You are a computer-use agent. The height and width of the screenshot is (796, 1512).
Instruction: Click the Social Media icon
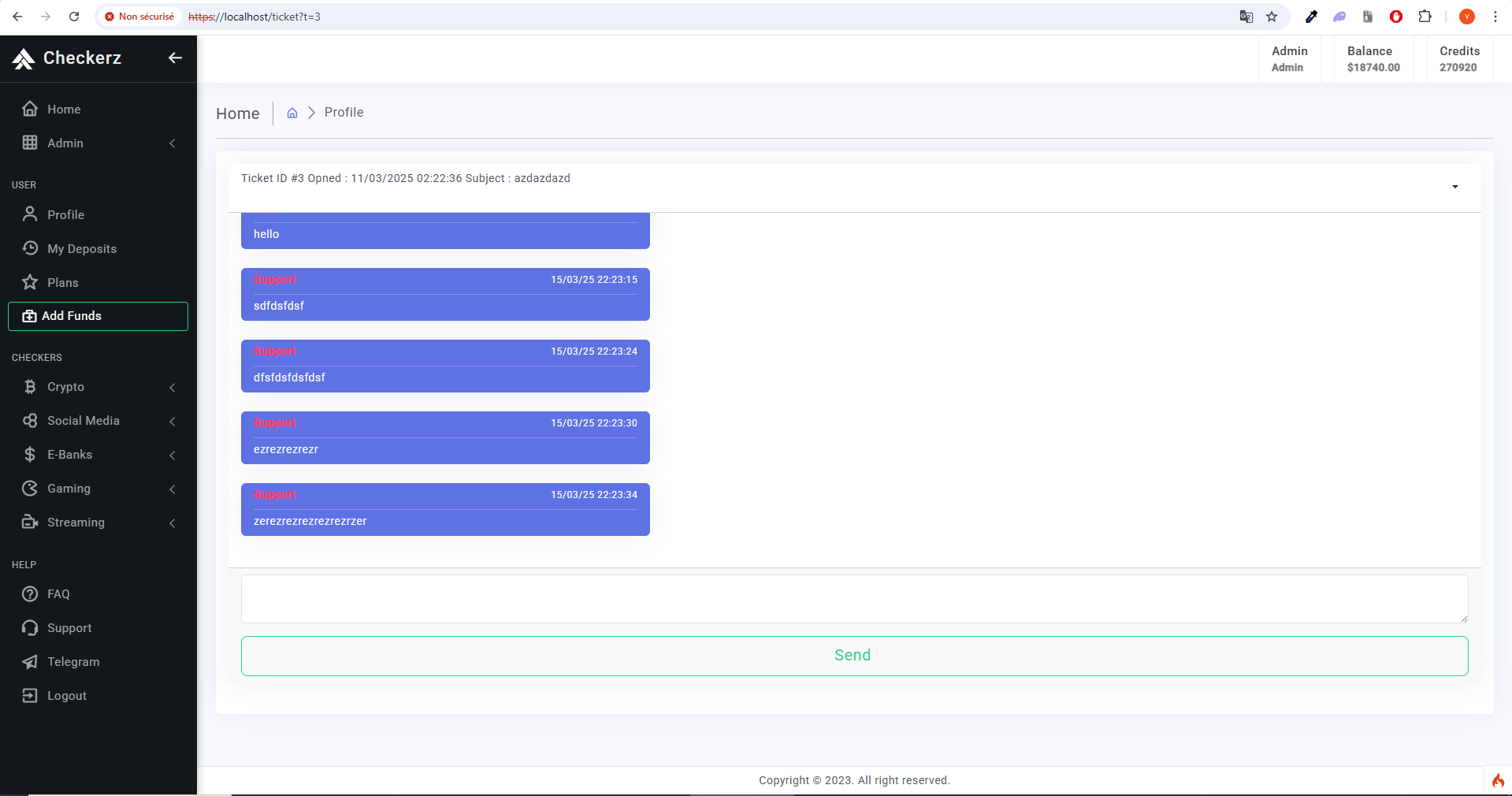pos(30,420)
